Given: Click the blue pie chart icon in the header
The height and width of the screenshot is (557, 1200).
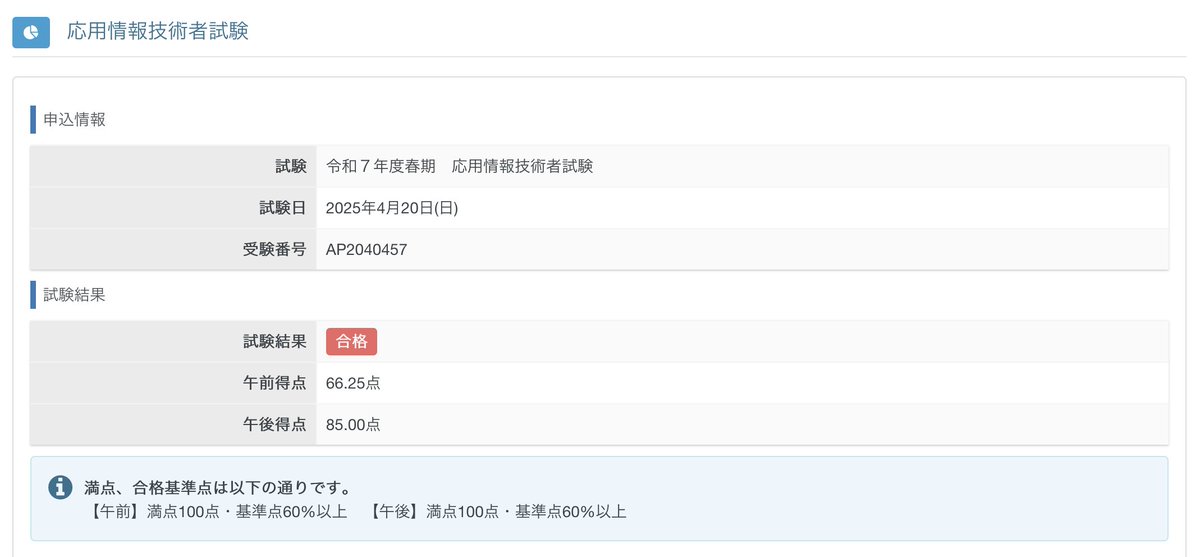Looking at the screenshot, I should click(31, 32).
